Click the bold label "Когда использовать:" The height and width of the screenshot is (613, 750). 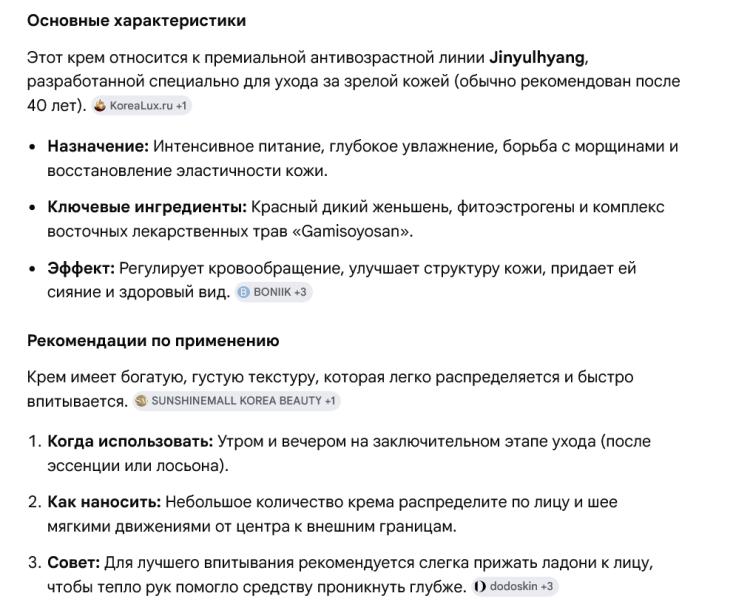coord(130,441)
